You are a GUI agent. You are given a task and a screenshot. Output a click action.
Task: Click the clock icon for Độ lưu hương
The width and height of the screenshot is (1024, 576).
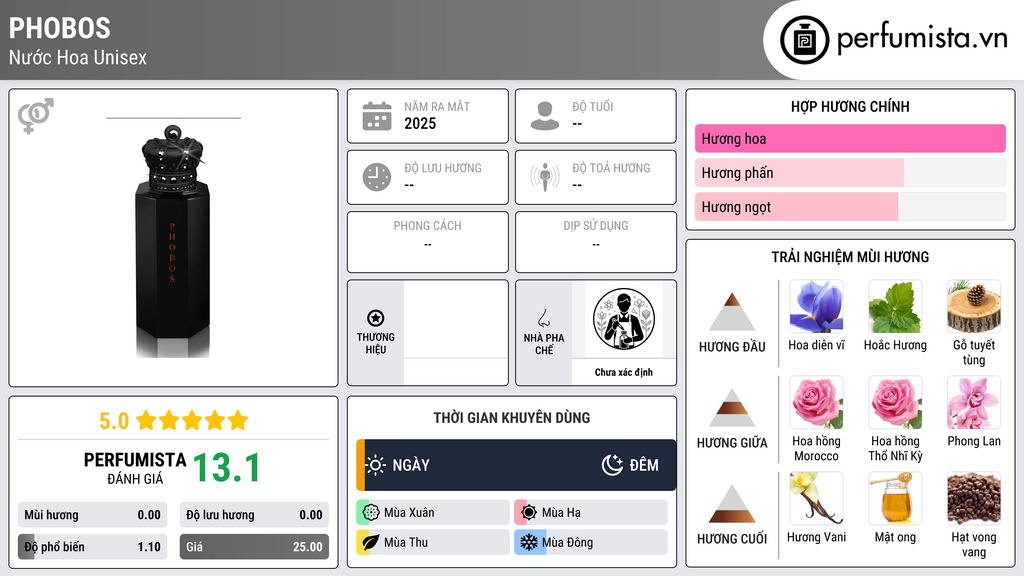(377, 177)
